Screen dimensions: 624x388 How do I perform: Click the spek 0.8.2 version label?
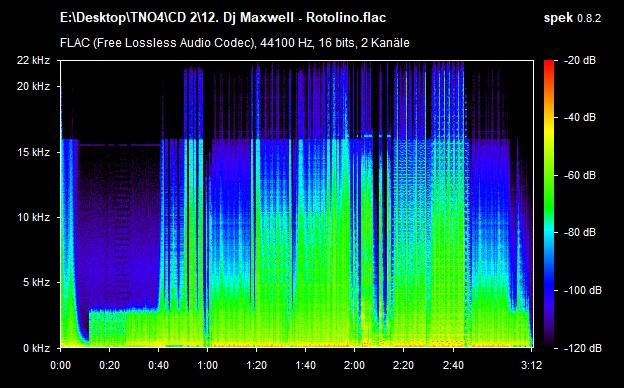572,18
